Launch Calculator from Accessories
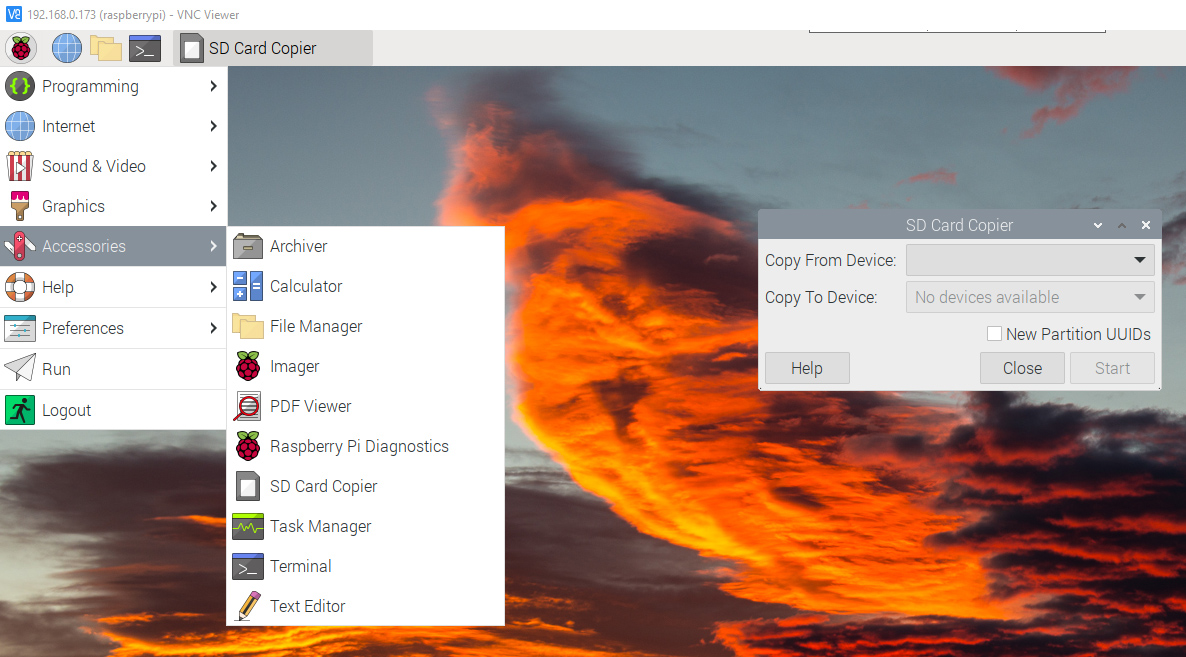Viewport: 1186px width, 657px height. 365,287
